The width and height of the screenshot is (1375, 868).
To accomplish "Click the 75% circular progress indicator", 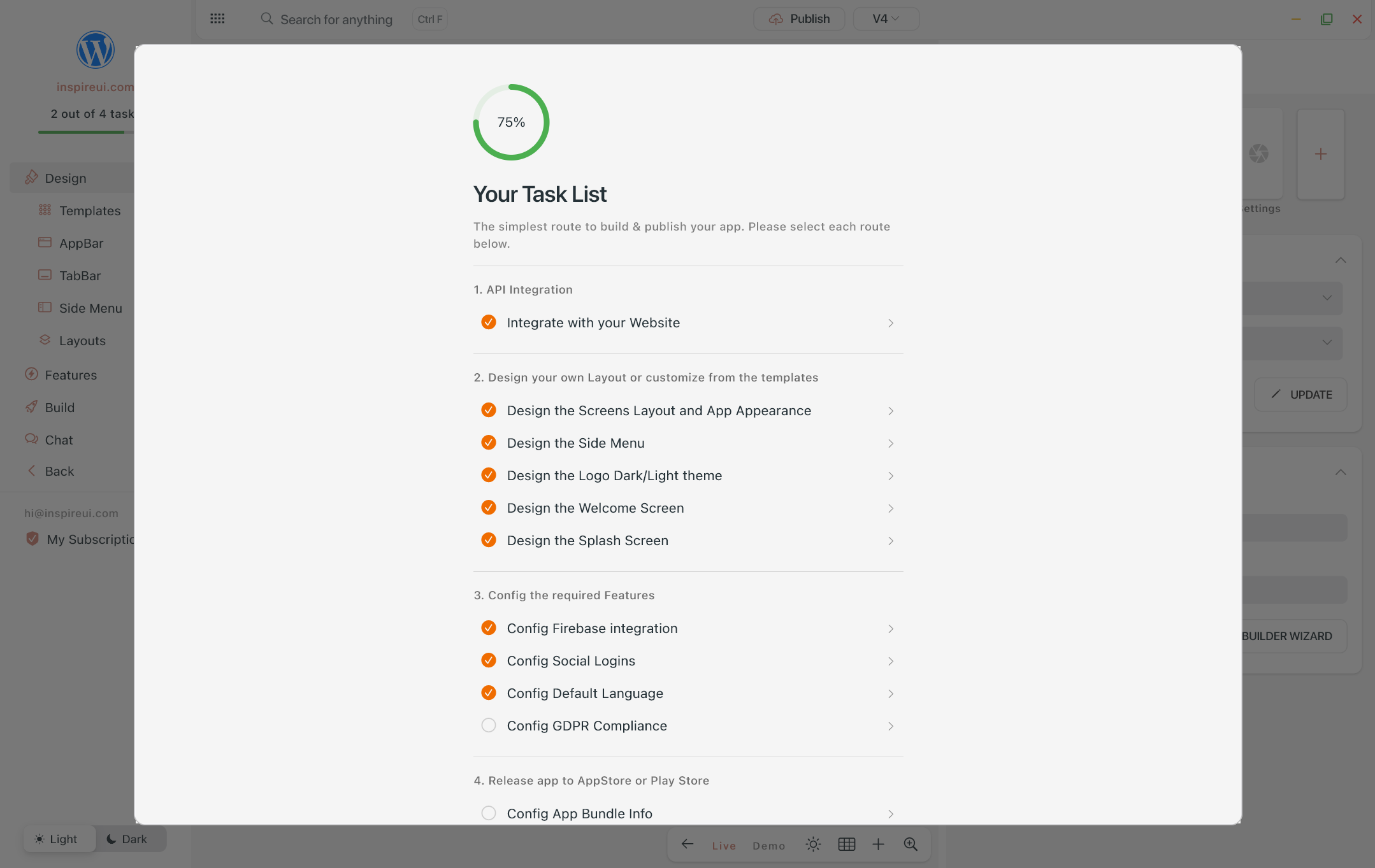I will pyautogui.click(x=511, y=122).
